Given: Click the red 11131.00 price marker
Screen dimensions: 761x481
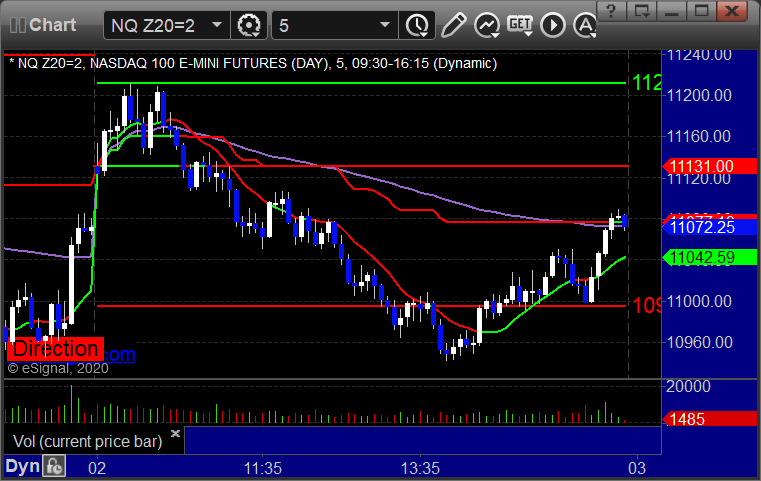Looking at the screenshot, I should tap(710, 166).
